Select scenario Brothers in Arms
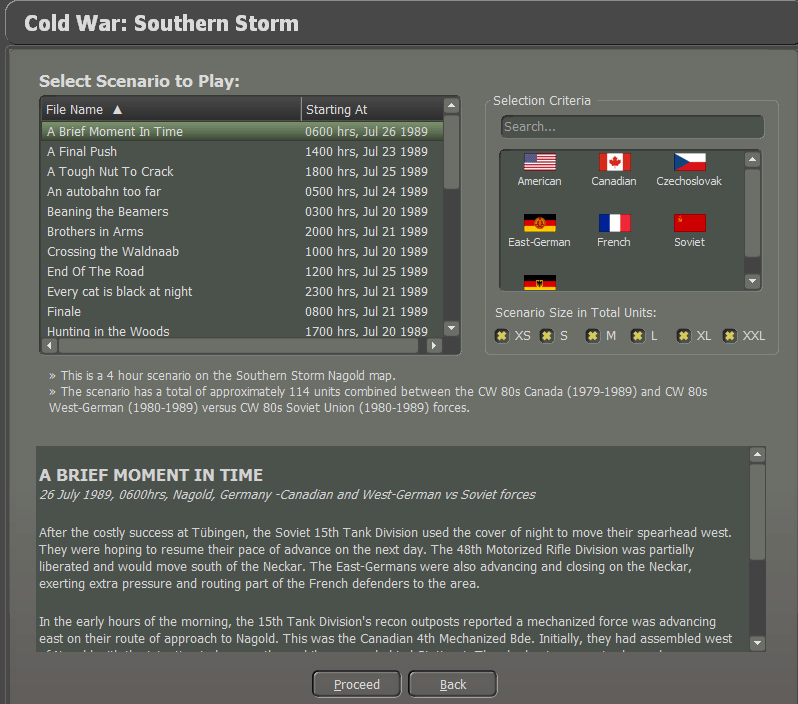The height and width of the screenshot is (704, 798). tap(242, 232)
